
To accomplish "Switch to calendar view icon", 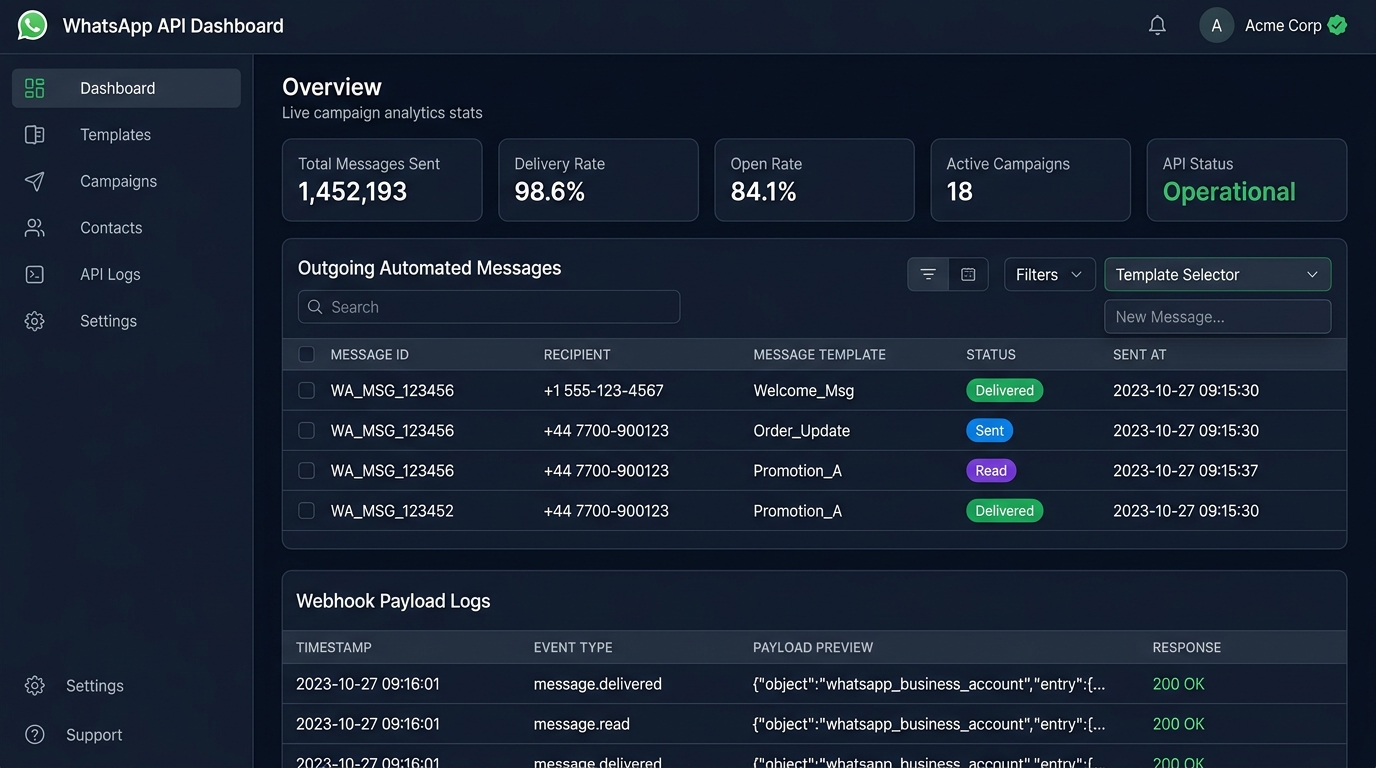I will 968,274.
